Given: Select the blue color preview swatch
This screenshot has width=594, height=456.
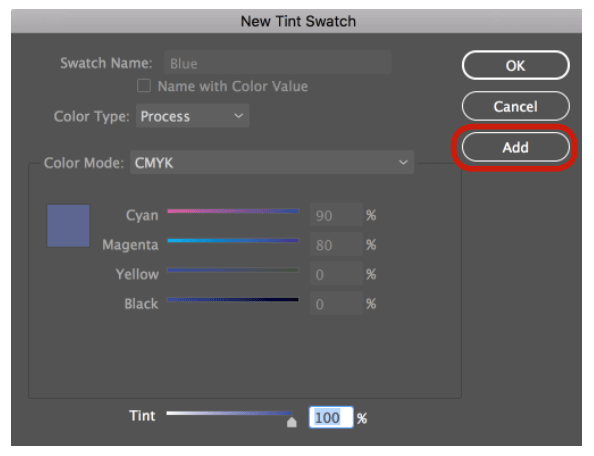Looking at the screenshot, I should (68, 226).
